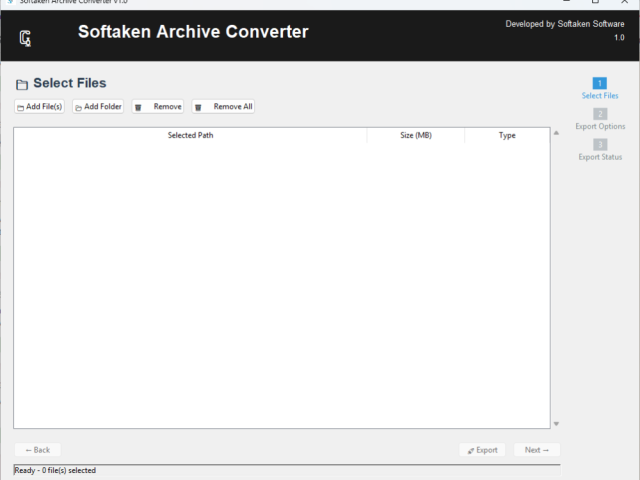Click step 2 number icon in wizard

pos(600,114)
